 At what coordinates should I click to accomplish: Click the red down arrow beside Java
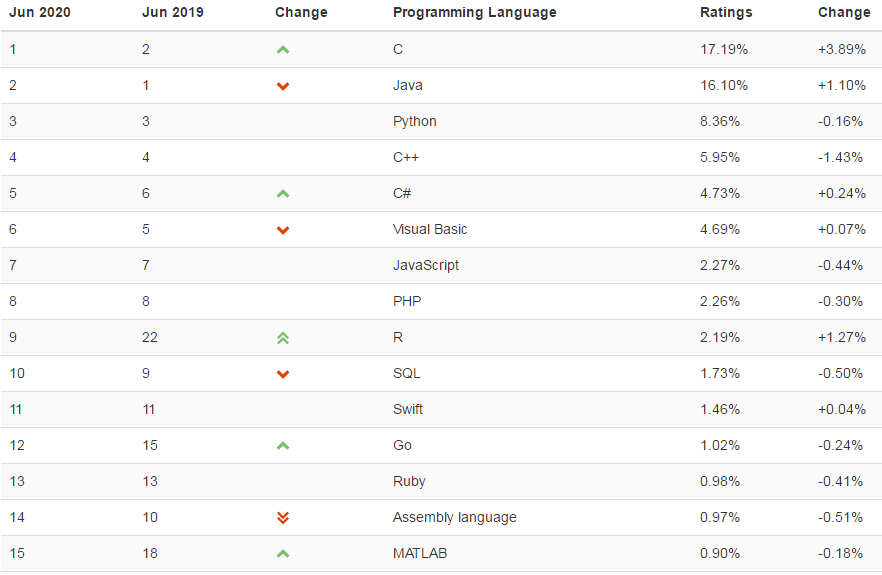(x=283, y=86)
